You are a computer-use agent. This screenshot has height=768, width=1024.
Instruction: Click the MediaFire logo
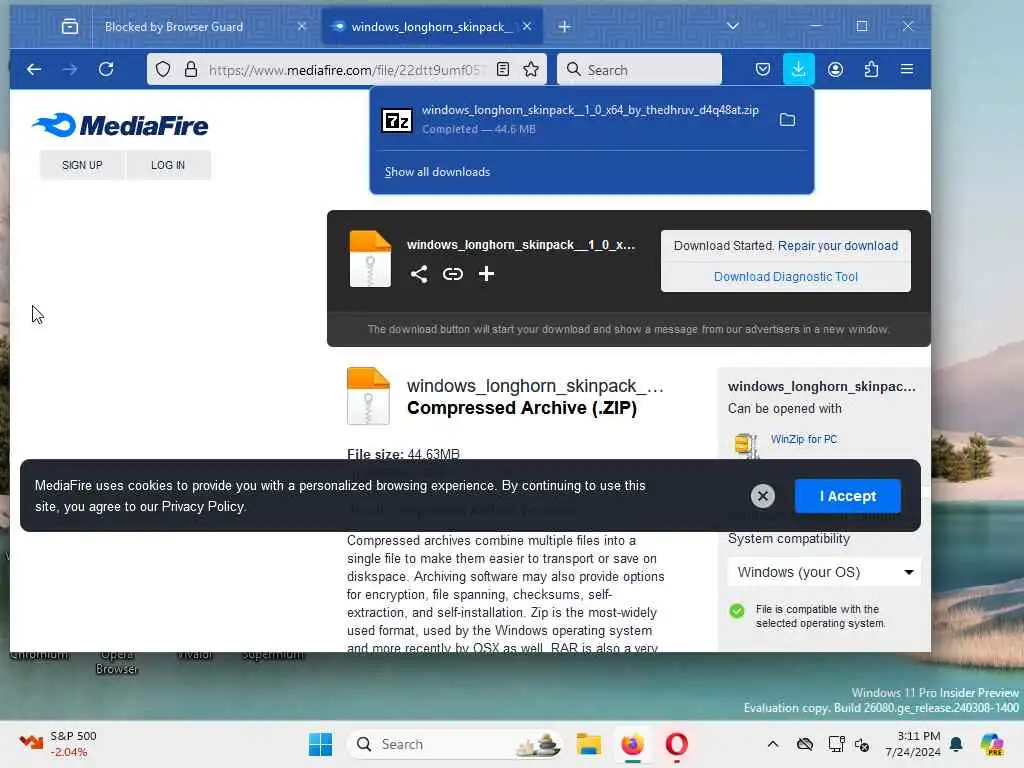pyautogui.click(x=120, y=125)
